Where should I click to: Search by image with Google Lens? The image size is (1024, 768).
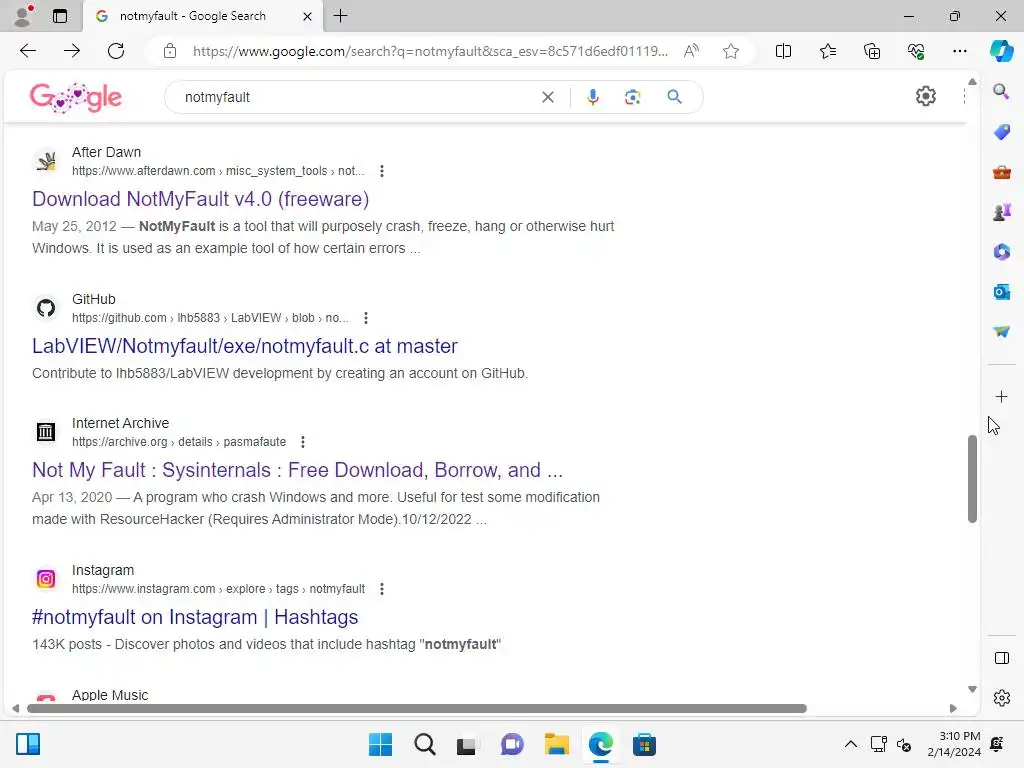pyautogui.click(x=632, y=97)
